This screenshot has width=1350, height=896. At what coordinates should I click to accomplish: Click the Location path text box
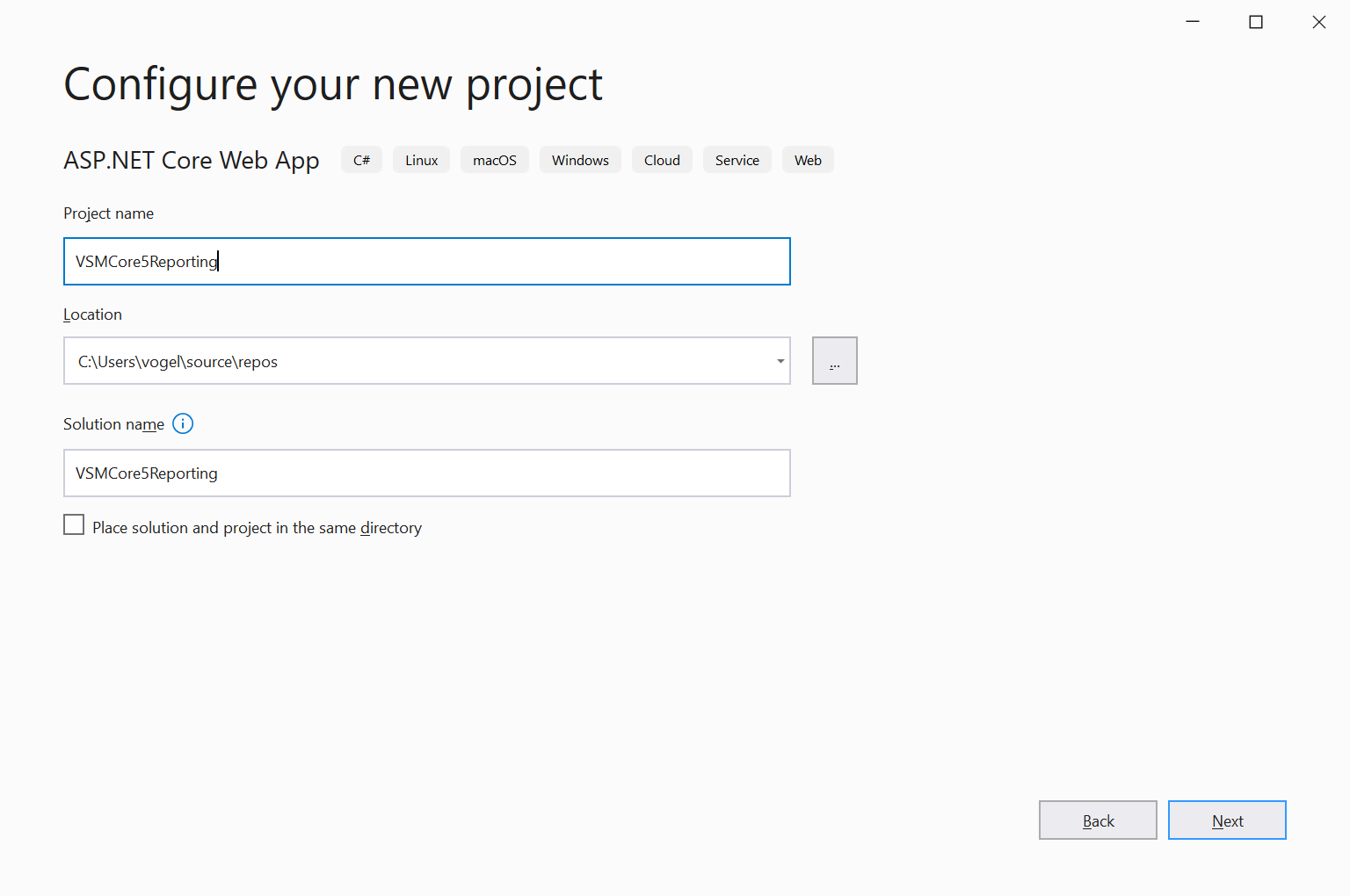pyautogui.click(x=413, y=361)
